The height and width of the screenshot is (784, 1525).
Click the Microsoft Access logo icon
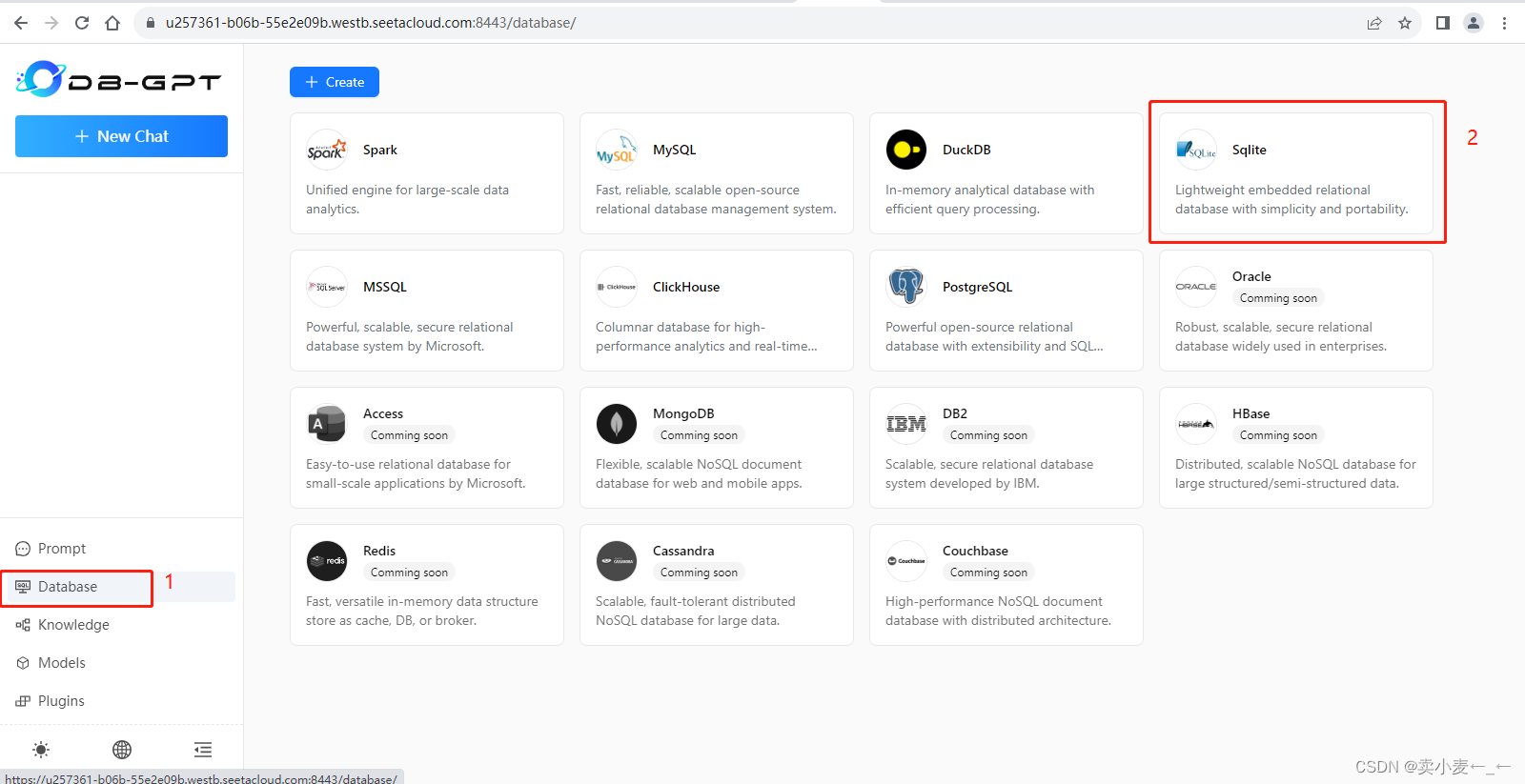coord(327,424)
